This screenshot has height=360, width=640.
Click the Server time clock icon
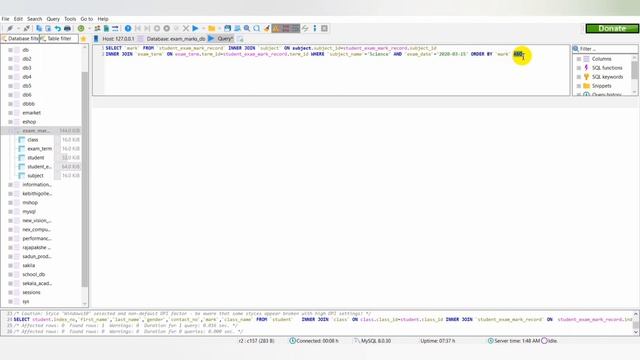pyautogui.click(x=491, y=341)
